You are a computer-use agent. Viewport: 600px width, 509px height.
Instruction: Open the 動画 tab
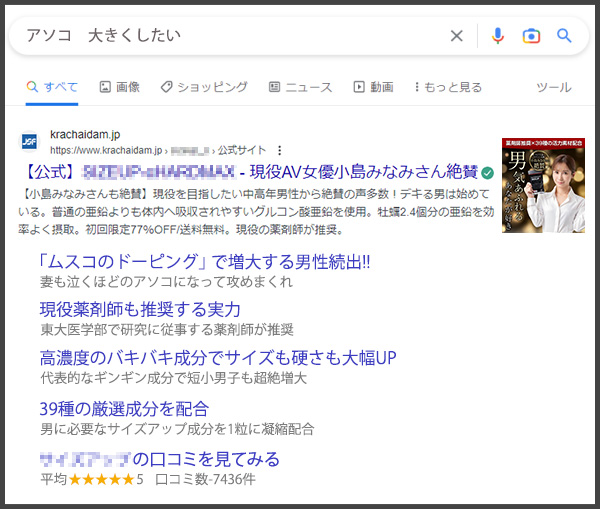pyautogui.click(x=373, y=87)
